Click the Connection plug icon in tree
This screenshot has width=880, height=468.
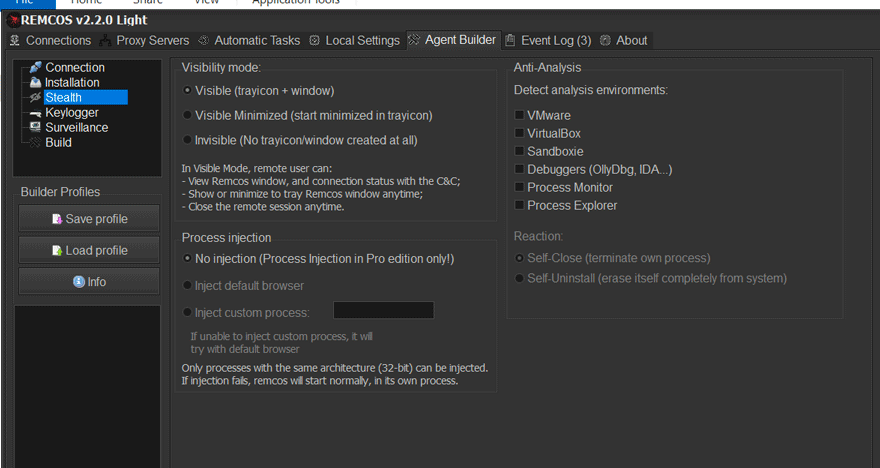pos(35,67)
